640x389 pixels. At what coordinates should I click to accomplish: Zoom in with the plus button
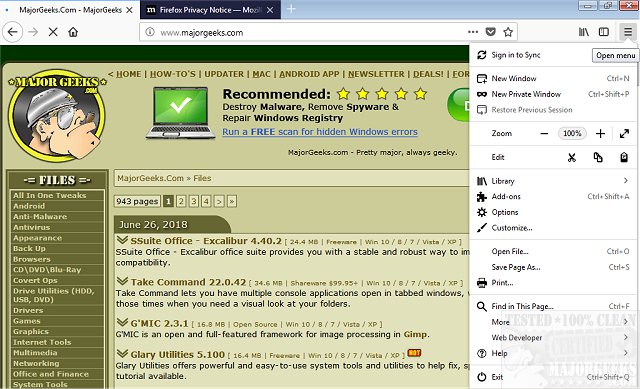click(600, 133)
